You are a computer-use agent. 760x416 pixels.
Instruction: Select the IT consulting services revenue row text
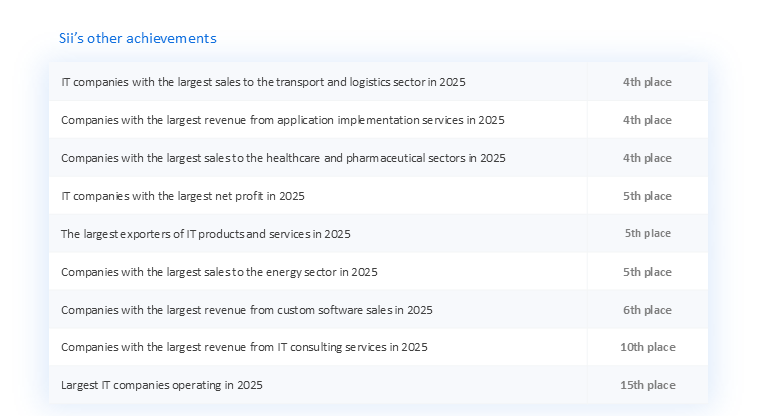[244, 347]
